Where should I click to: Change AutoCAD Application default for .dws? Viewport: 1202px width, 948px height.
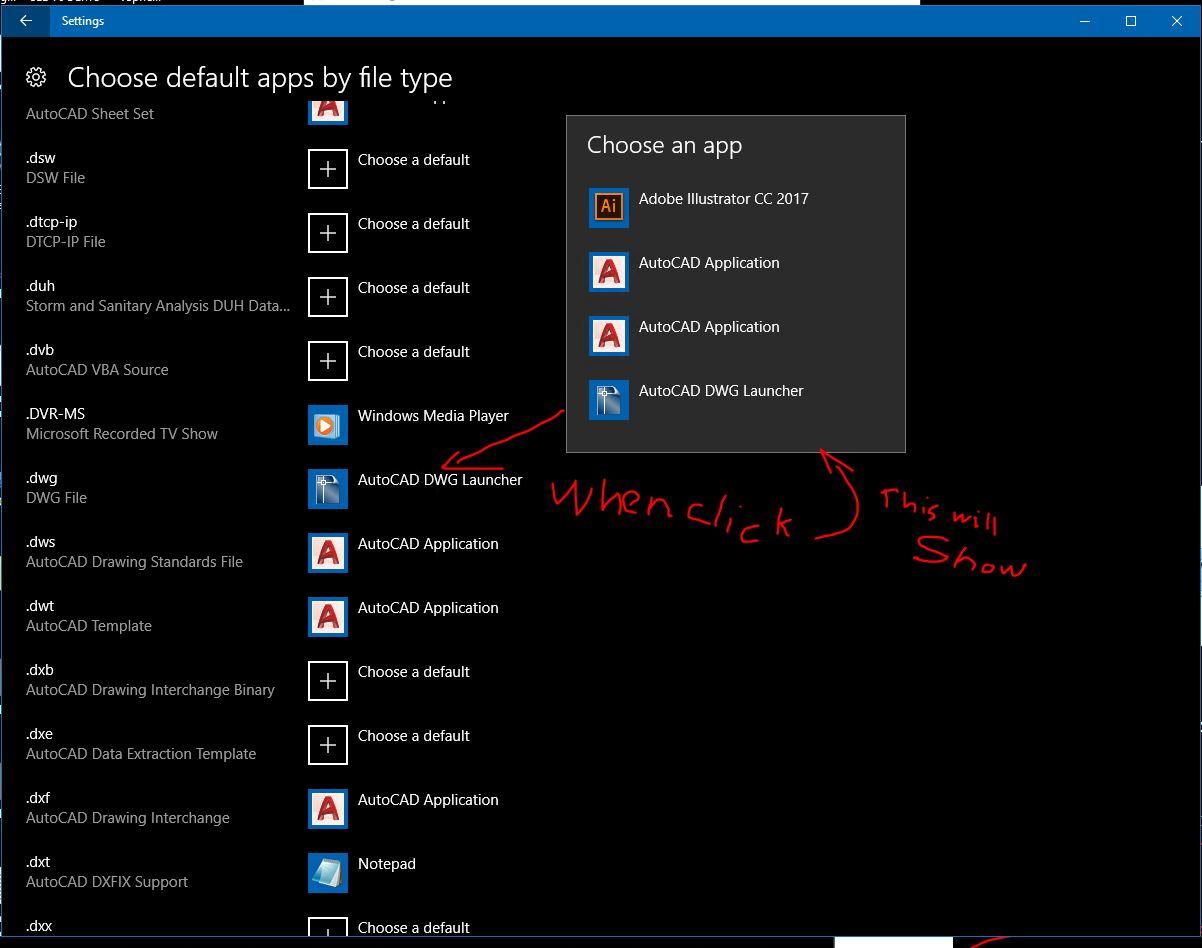pyautogui.click(x=428, y=544)
